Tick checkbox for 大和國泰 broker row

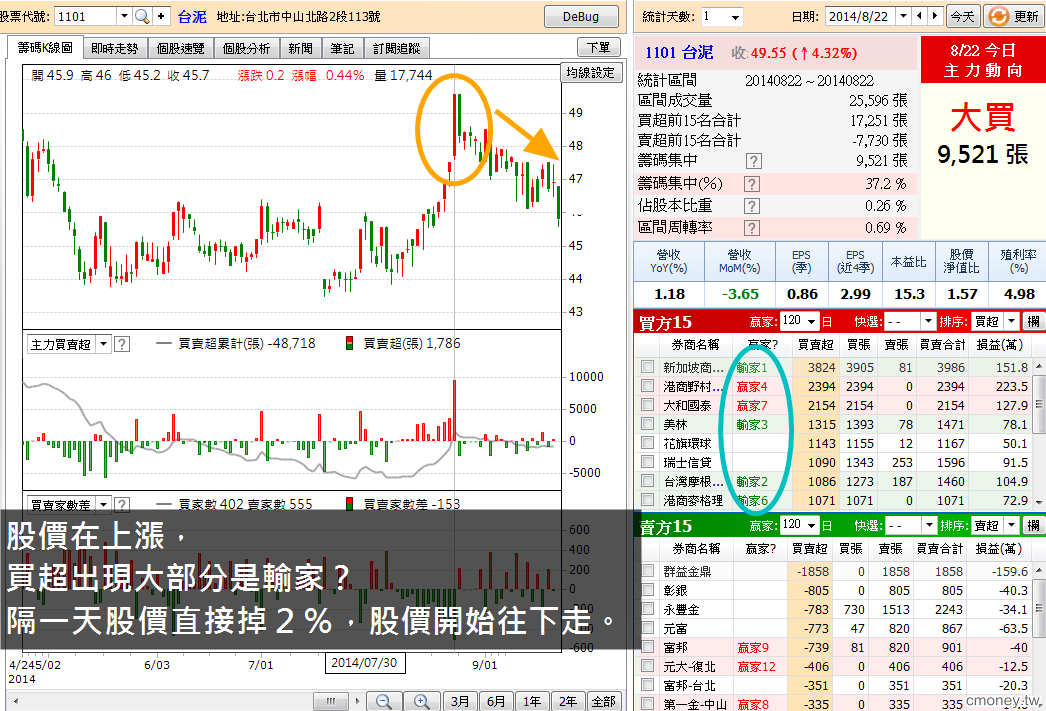[x=647, y=404]
